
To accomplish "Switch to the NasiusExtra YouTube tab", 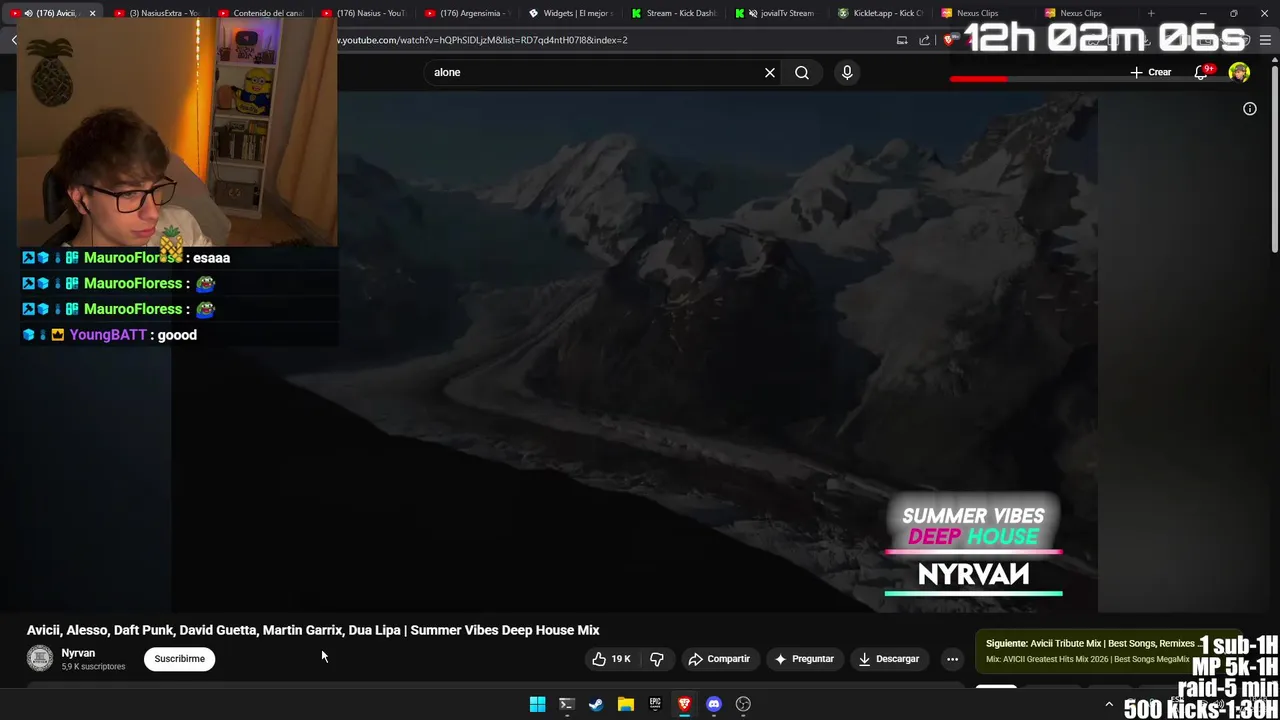I will pos(156,13).
